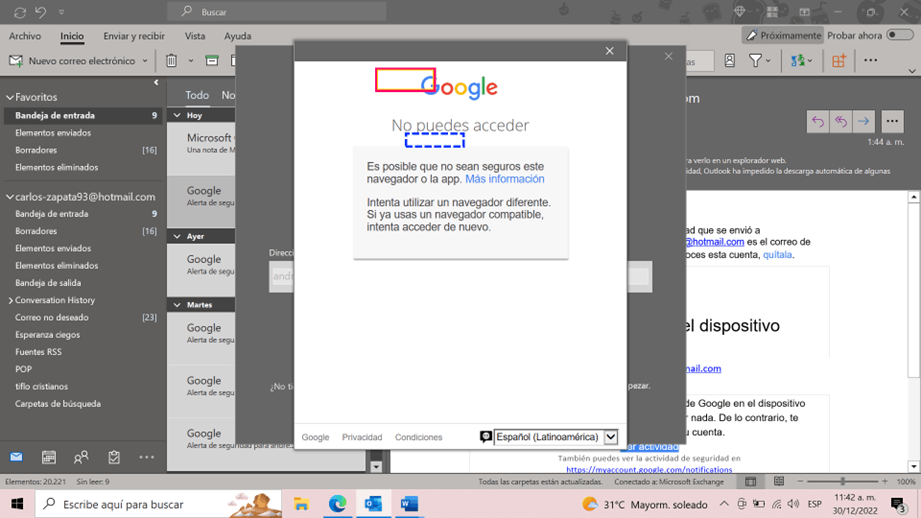Open the add-ins grid icon
The image size is (921, 518).
[x=839, y=60]
